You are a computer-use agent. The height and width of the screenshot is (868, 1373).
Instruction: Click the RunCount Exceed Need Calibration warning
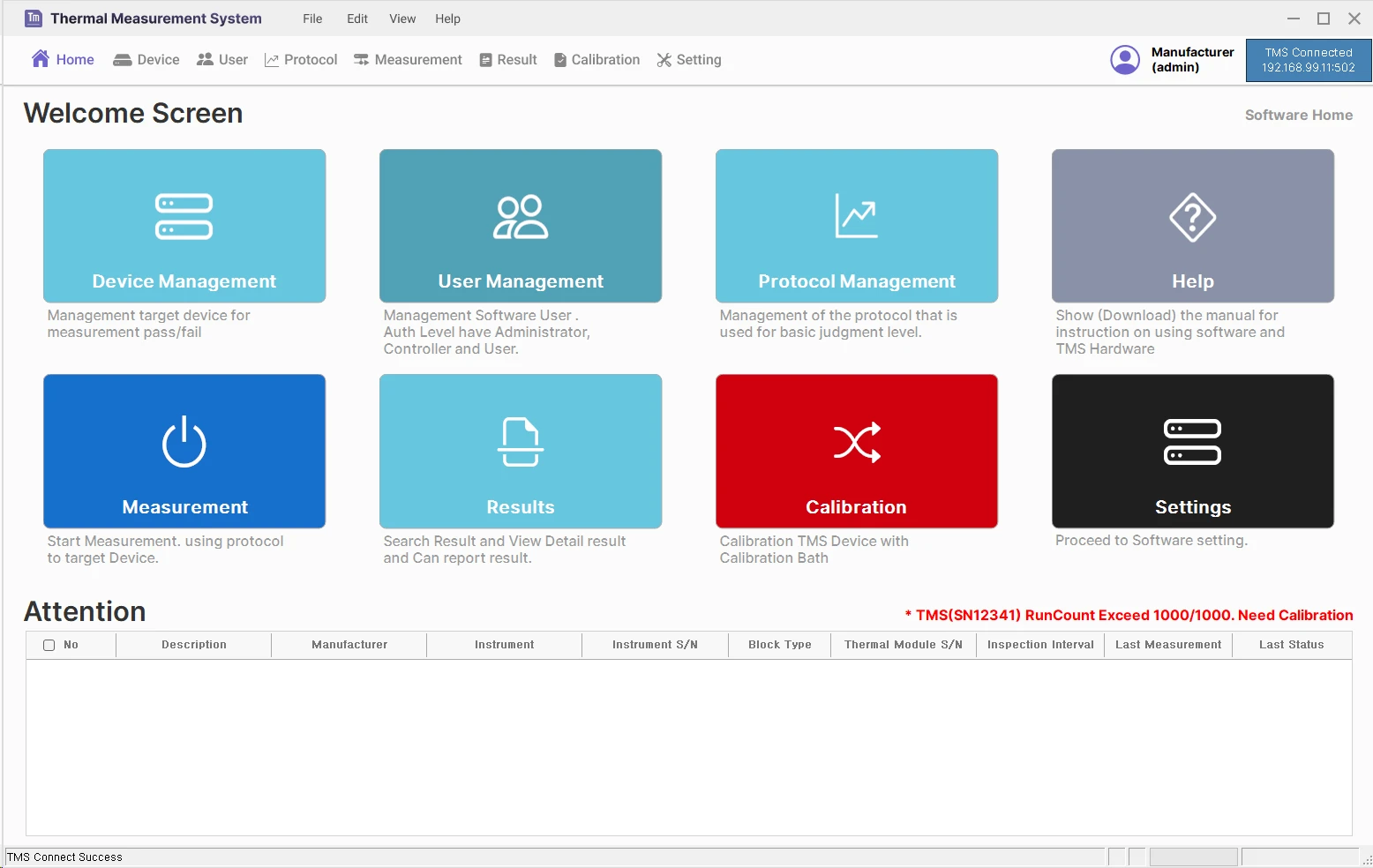click(x=1129, y=615)
